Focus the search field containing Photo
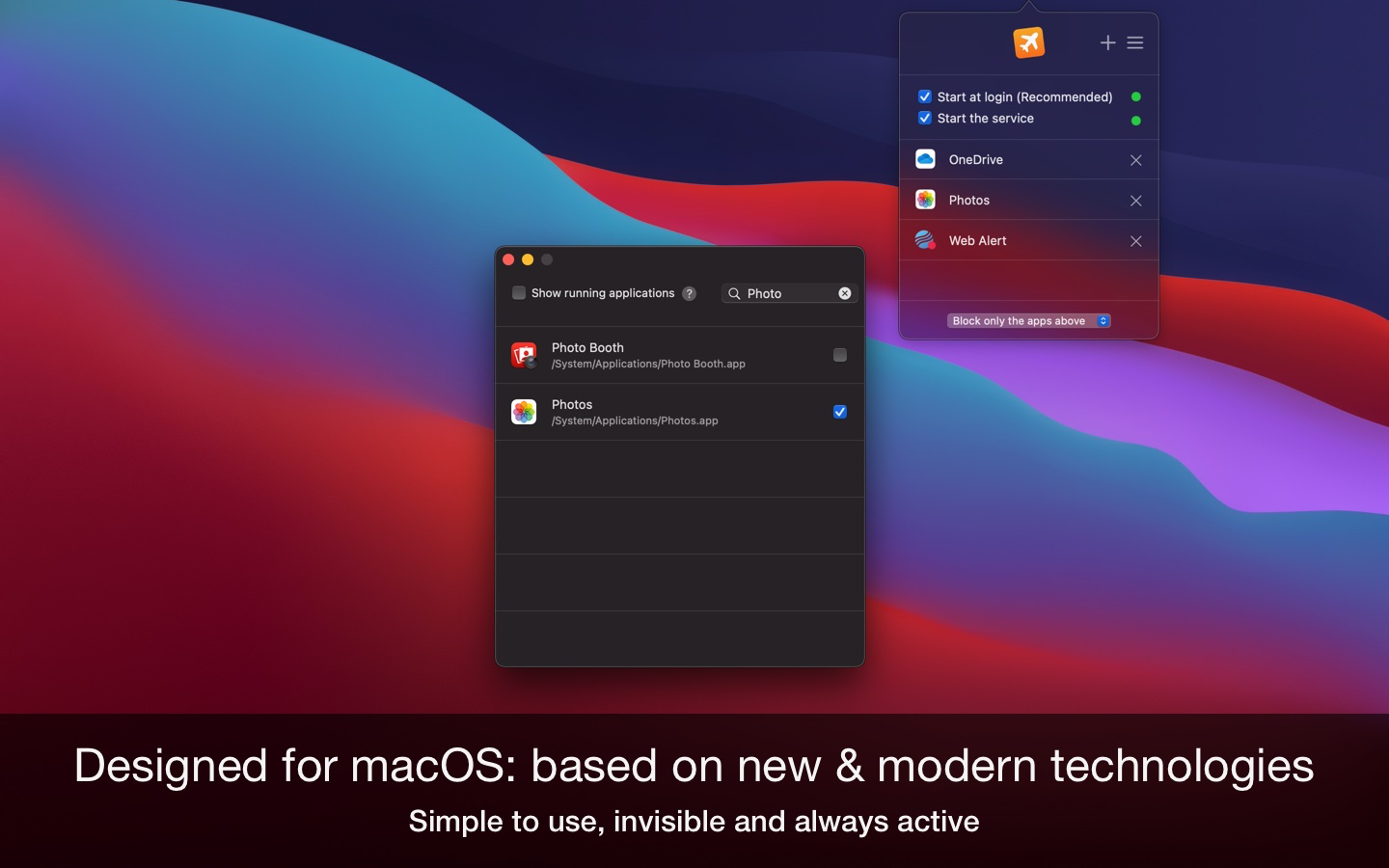Image resolution: width=1389 pixels, height=868 pixels. click(789, 293)
